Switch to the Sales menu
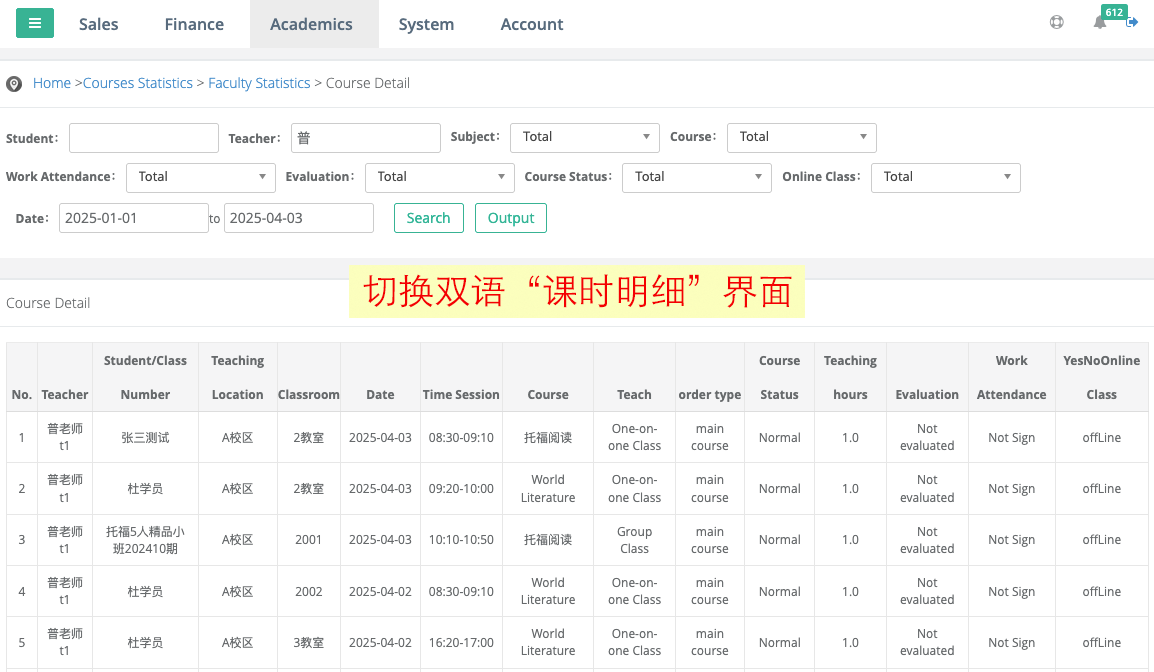This screenshot has width=1154, height=672. pyautogui.click(x=98, y=24)
